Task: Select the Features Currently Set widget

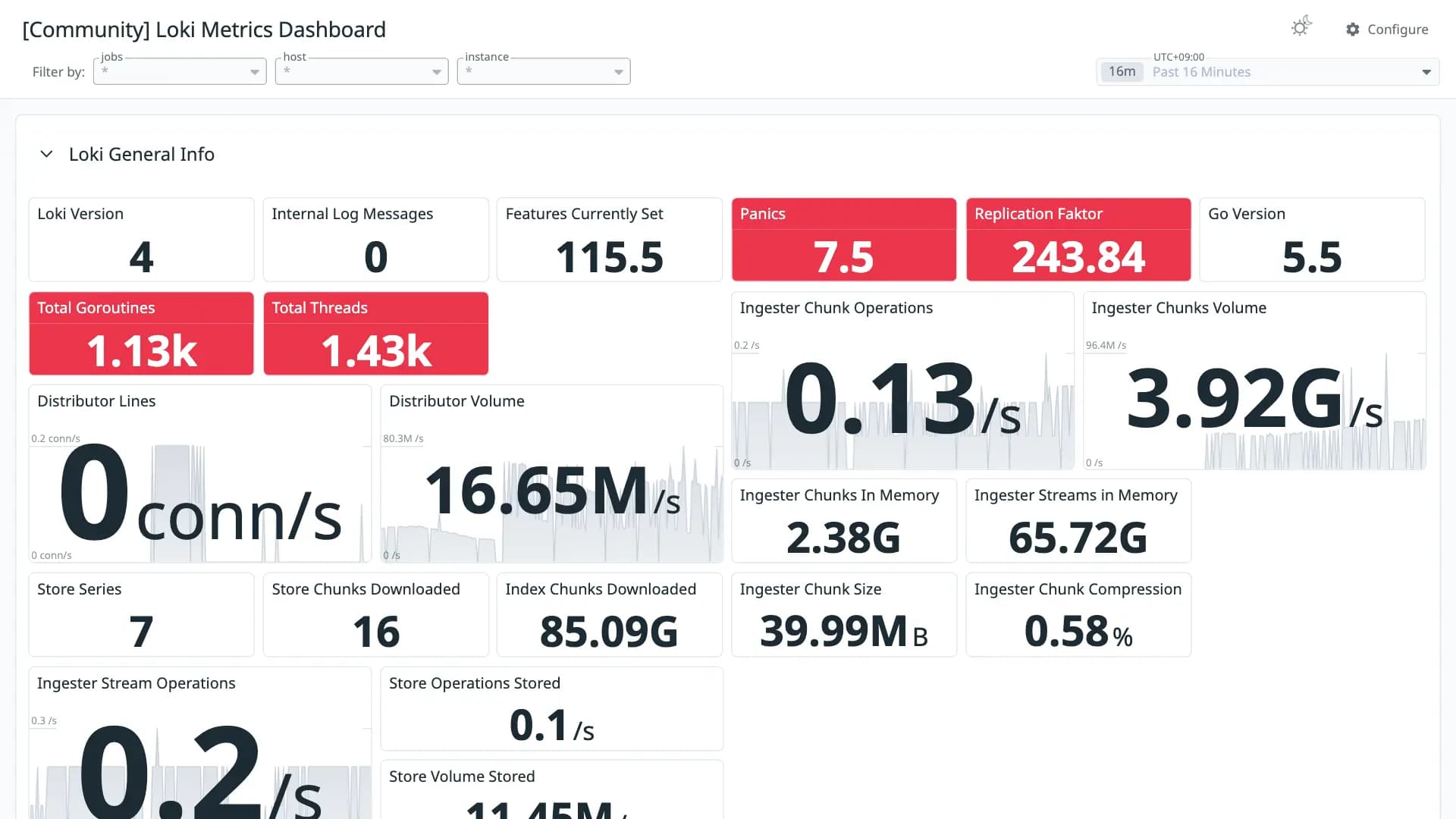Action: click(x=610, y=240)
